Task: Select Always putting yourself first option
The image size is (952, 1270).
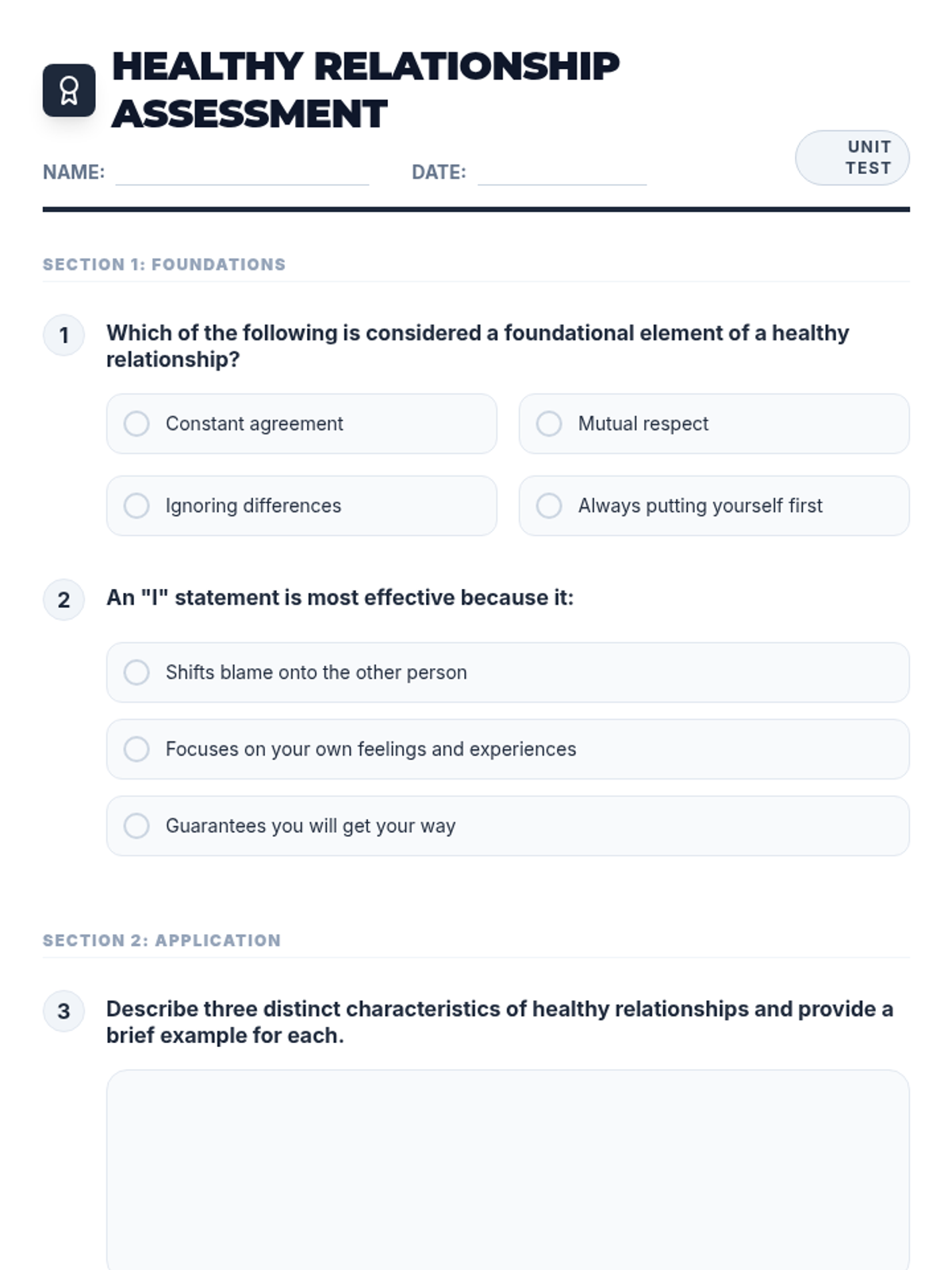Action: pos(549,506)
